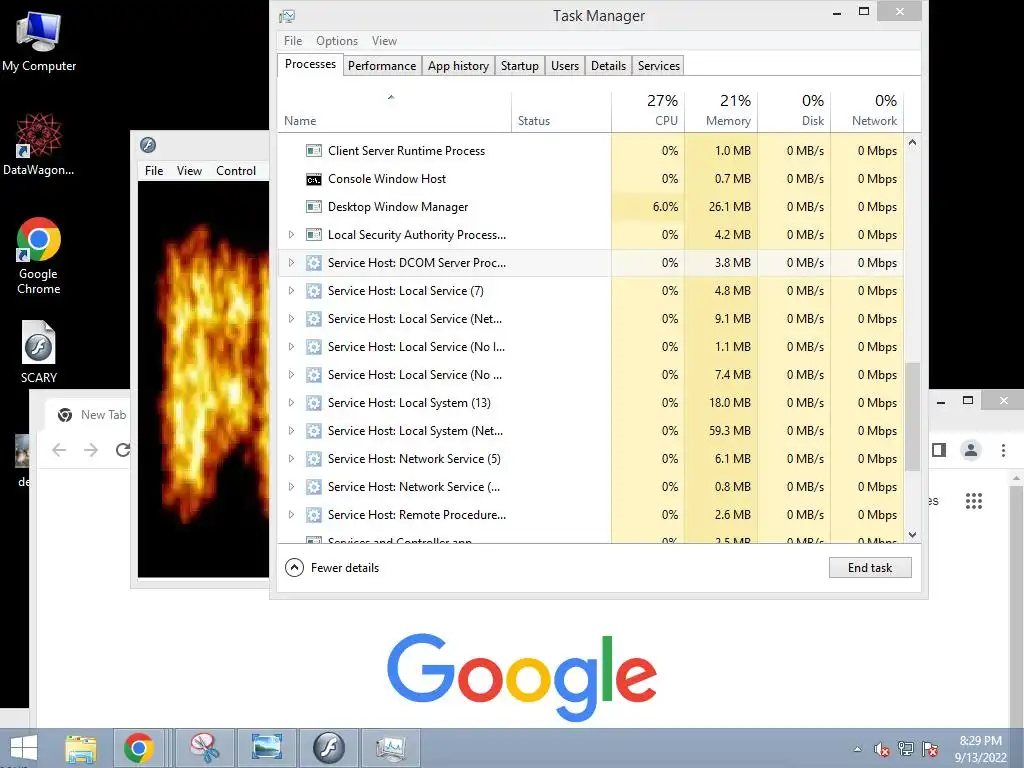Click the Console Window Host icon
This screenshot has width=1024, height=768.
[313, 179]
